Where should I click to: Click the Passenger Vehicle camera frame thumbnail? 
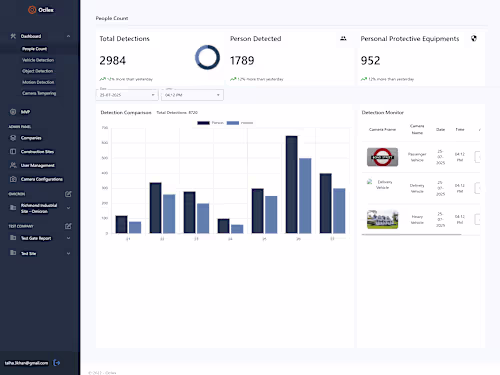point(382,157)
